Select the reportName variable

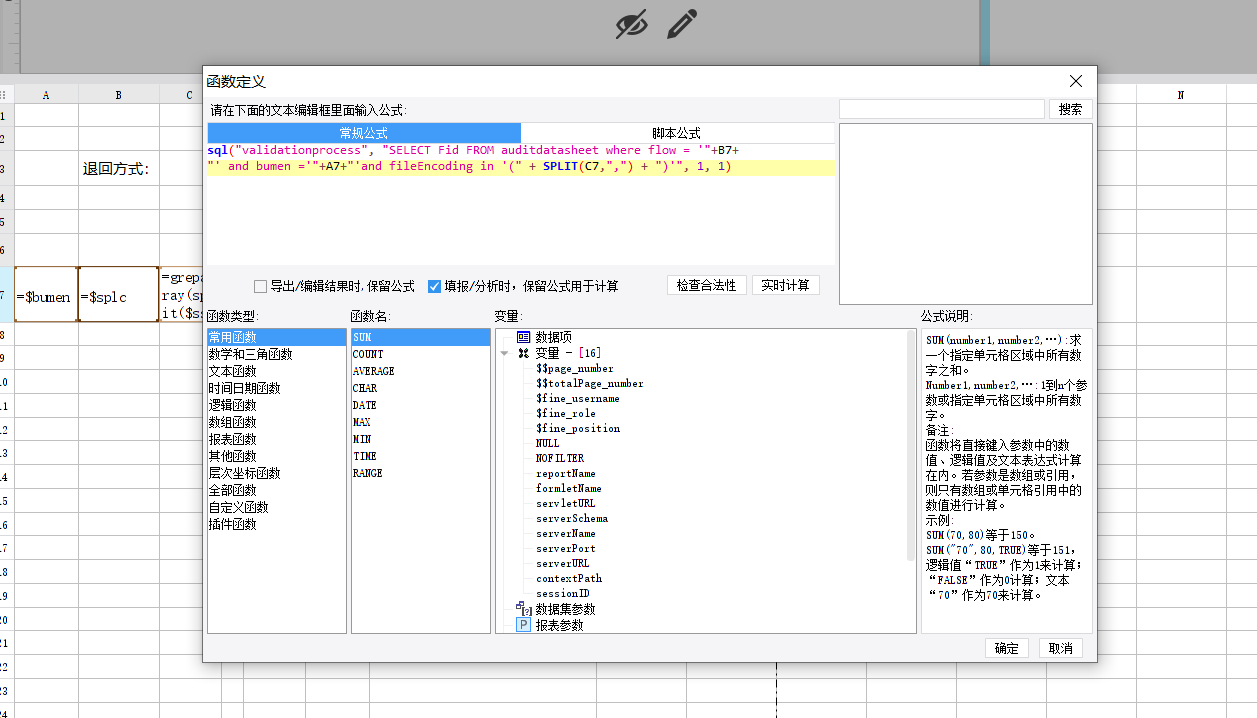pyautogui.click(x=566, y=474)
